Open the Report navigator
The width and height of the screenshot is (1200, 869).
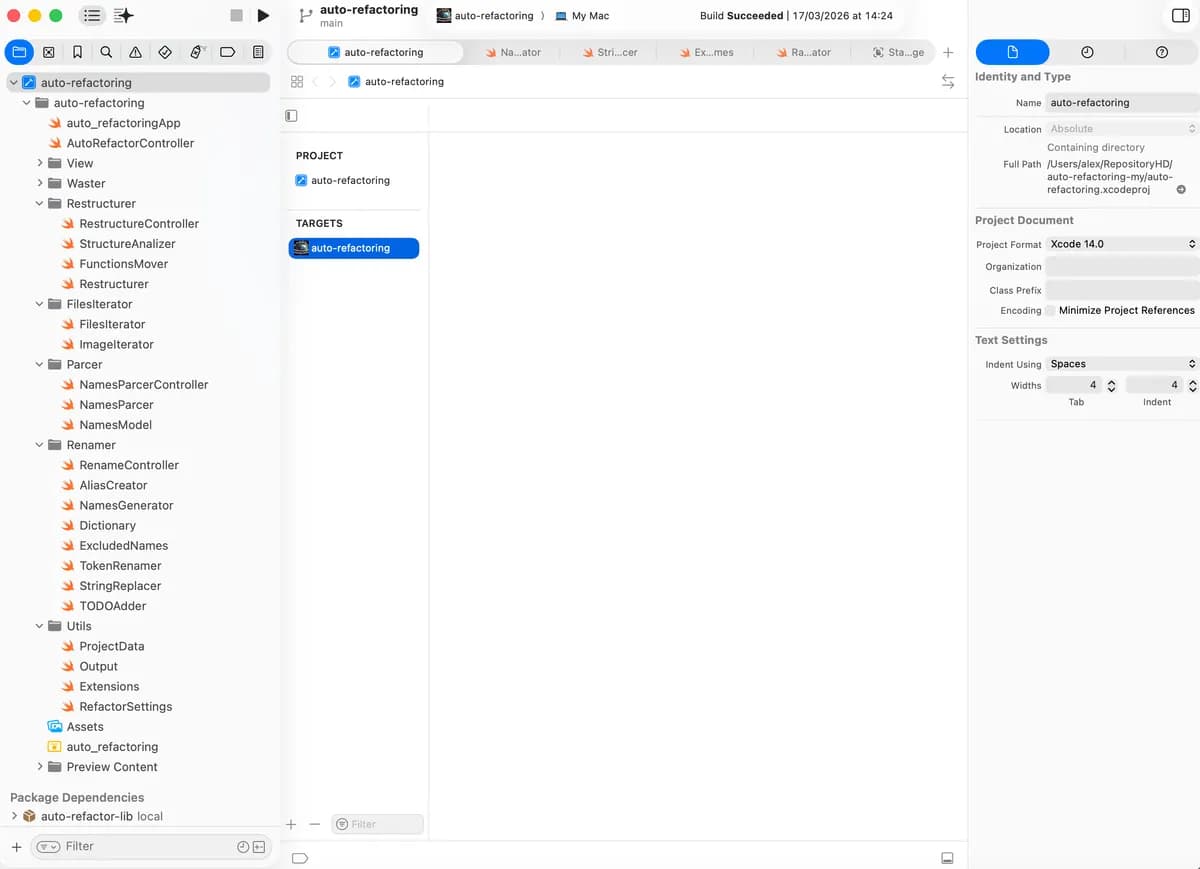[x=258, y=52]
